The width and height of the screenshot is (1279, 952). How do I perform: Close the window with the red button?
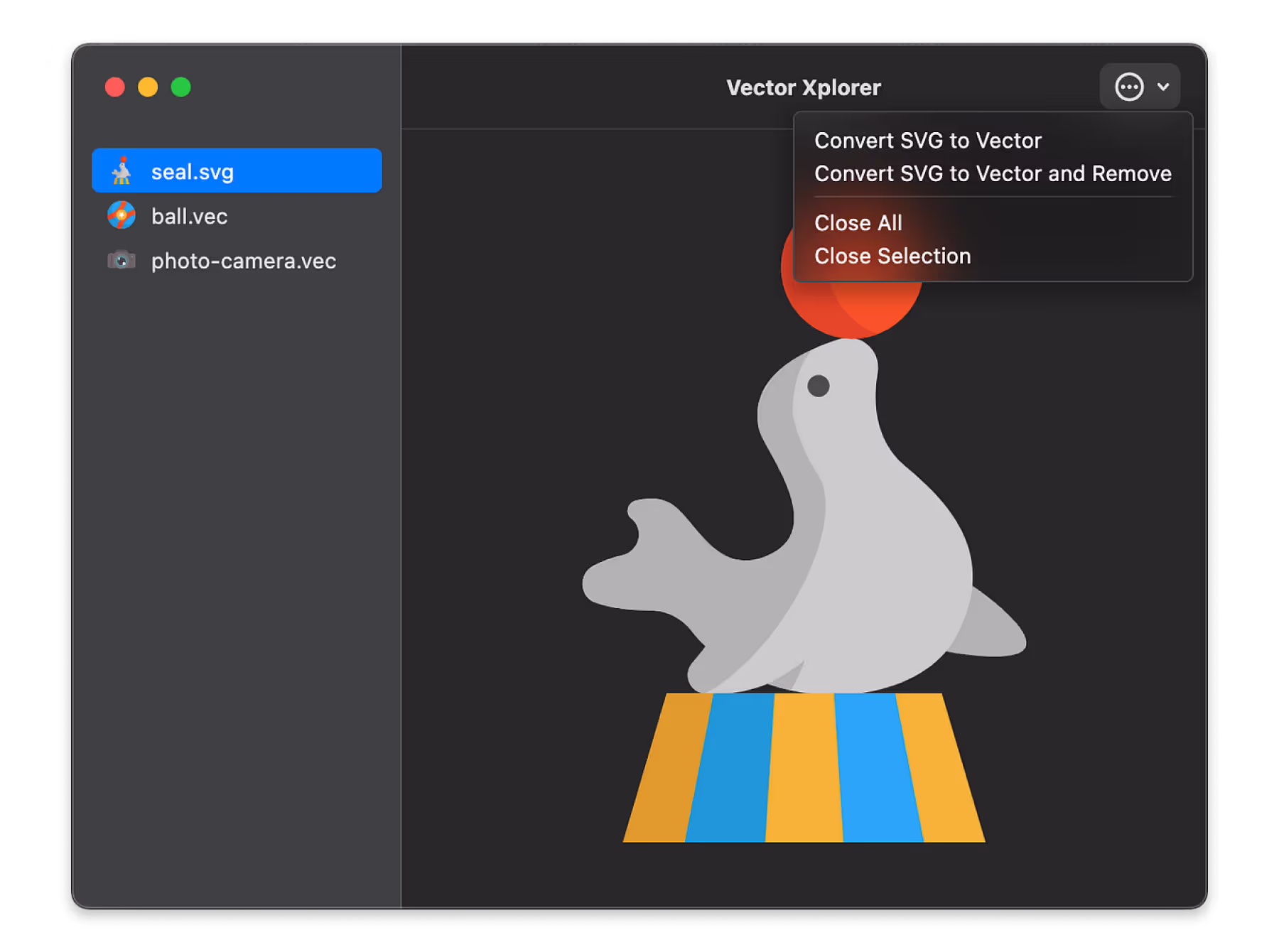[x=115, y=87]
